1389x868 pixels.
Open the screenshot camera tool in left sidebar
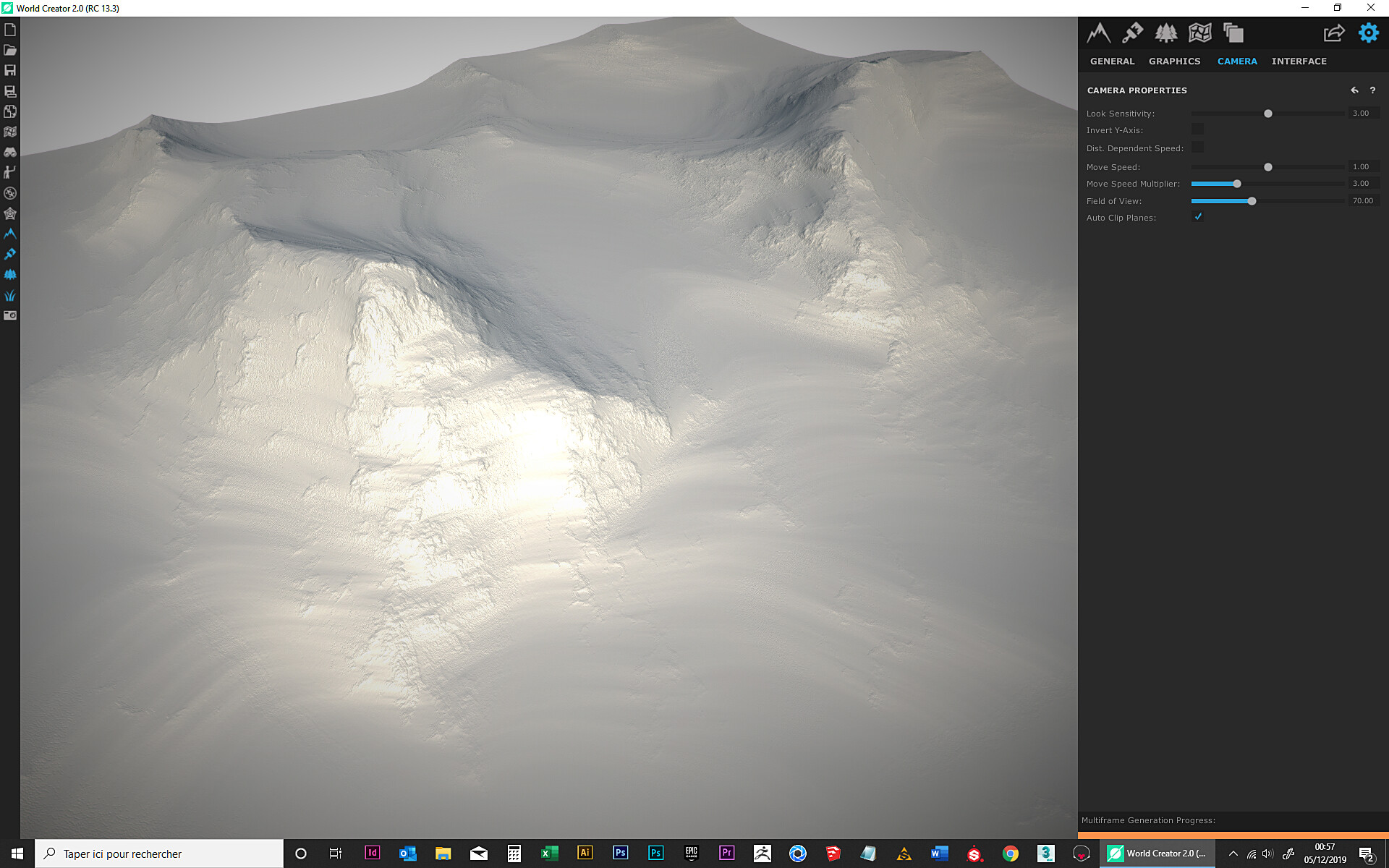click(9, 315)
